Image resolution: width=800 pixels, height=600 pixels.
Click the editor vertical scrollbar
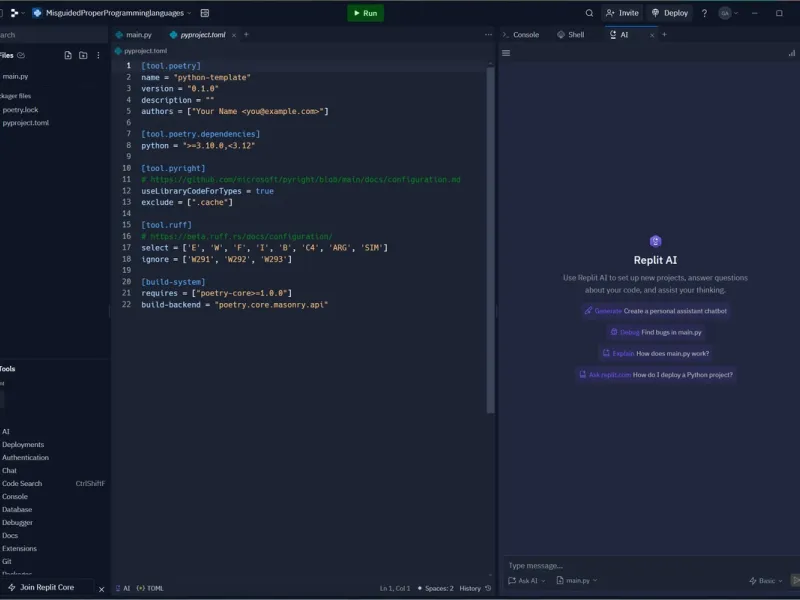pyautogui.click(x=490, y=240)
